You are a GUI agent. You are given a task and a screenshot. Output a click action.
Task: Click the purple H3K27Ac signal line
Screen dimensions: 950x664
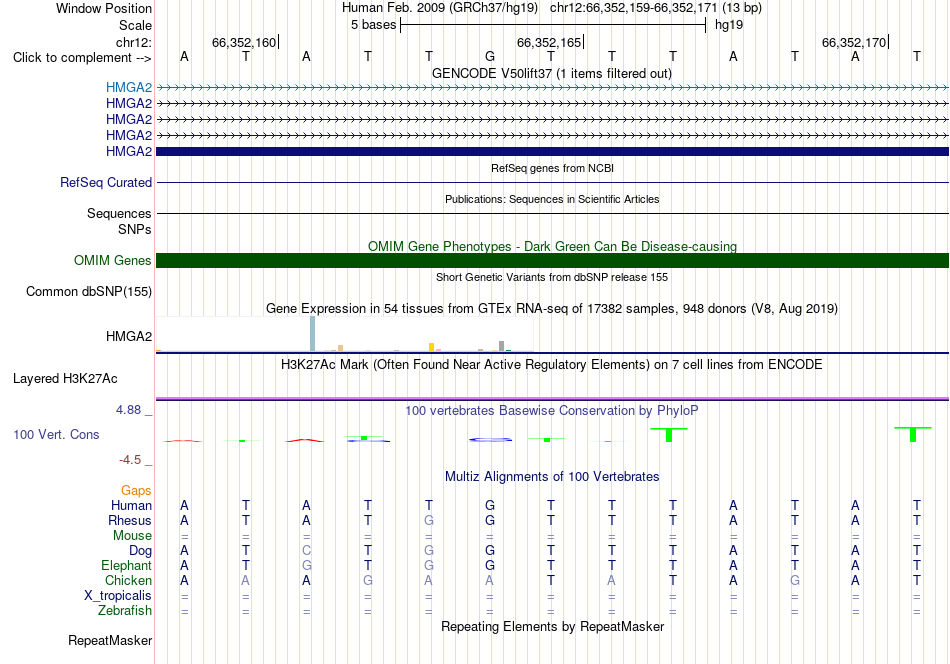552,399
